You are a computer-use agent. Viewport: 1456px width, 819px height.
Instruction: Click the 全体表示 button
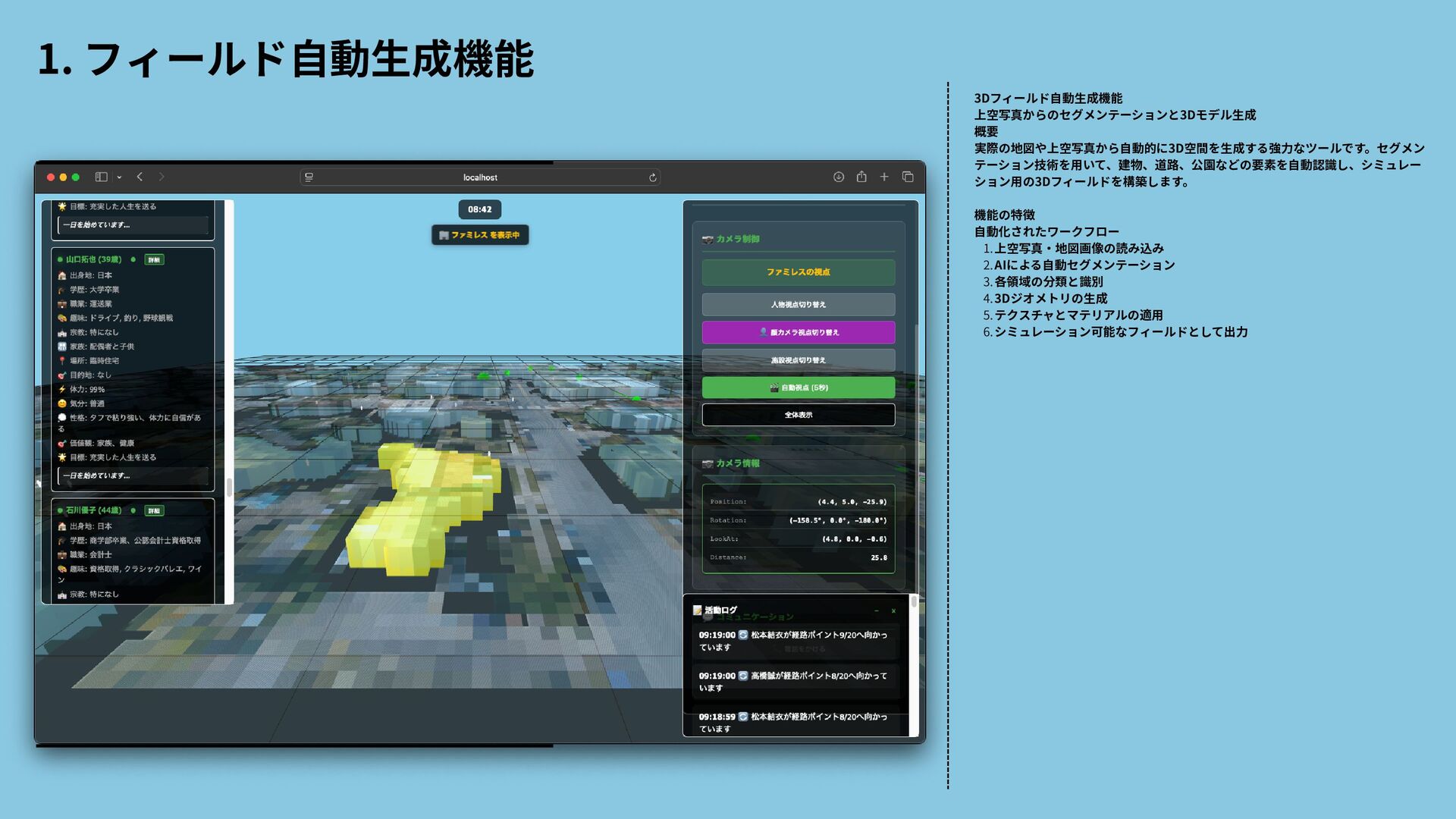pyautogui.click(x=798, y=415)
